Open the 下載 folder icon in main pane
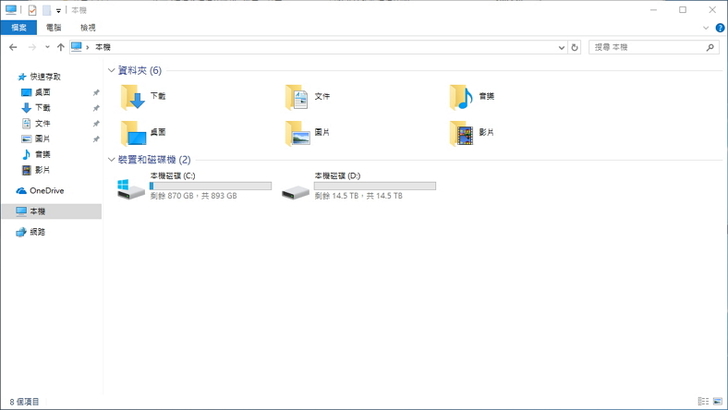This screenshot has width=728, height=410. [133, 97]
